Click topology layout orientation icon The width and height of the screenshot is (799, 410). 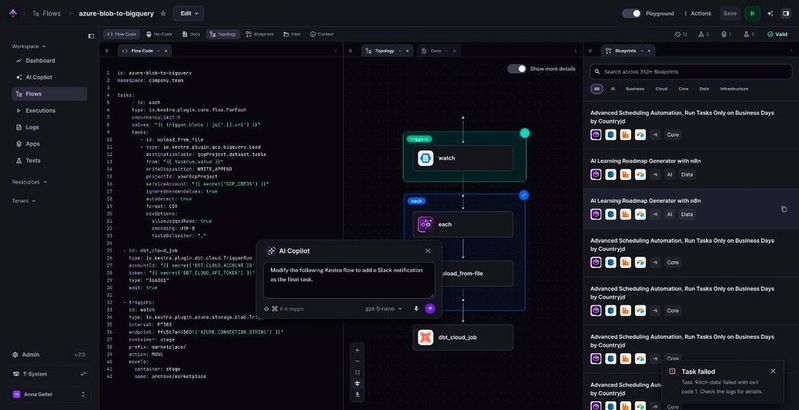(357, 384)
